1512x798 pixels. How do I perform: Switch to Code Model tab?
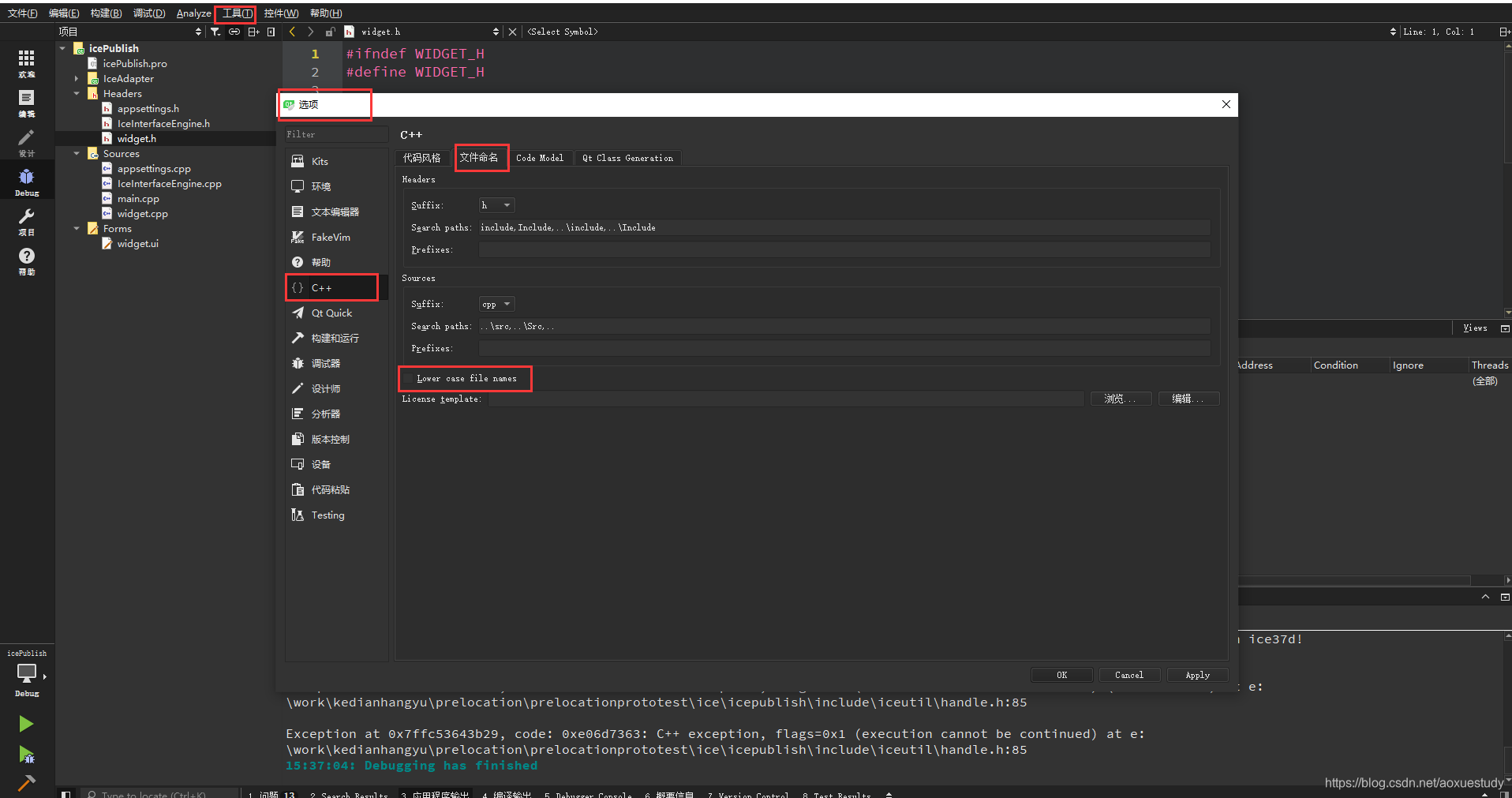pos(540,158)
